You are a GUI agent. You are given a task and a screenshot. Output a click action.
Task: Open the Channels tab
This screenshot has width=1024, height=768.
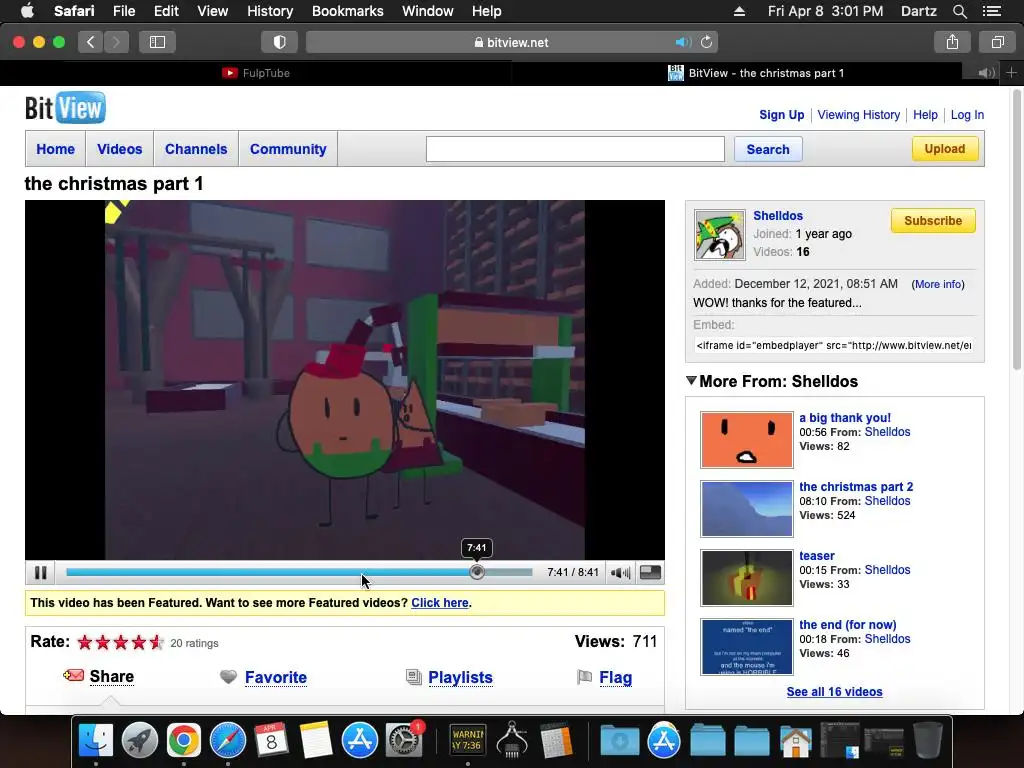coord(196,149)
